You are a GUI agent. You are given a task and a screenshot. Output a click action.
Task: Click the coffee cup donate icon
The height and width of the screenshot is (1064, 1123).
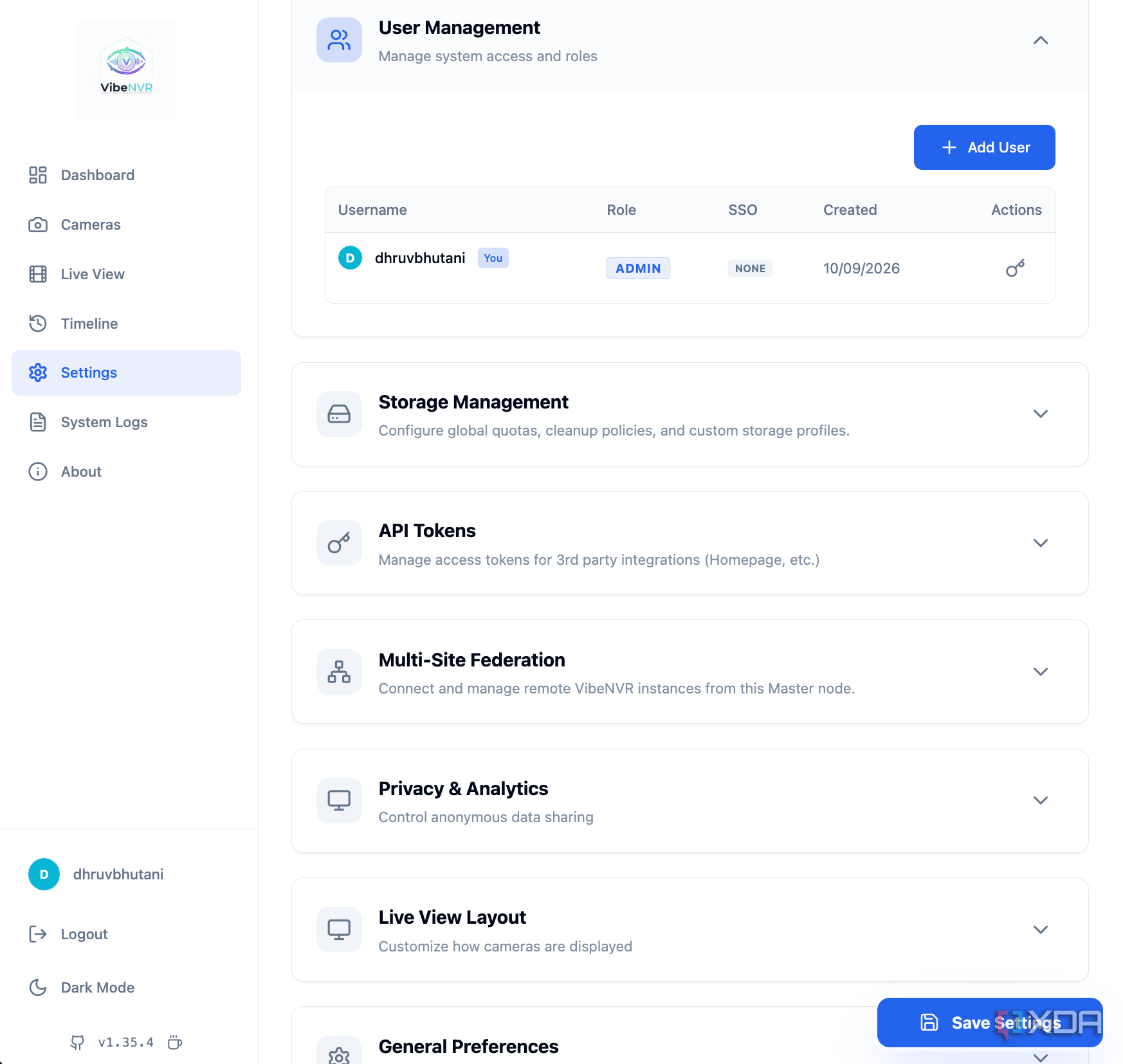(175, 1042)
